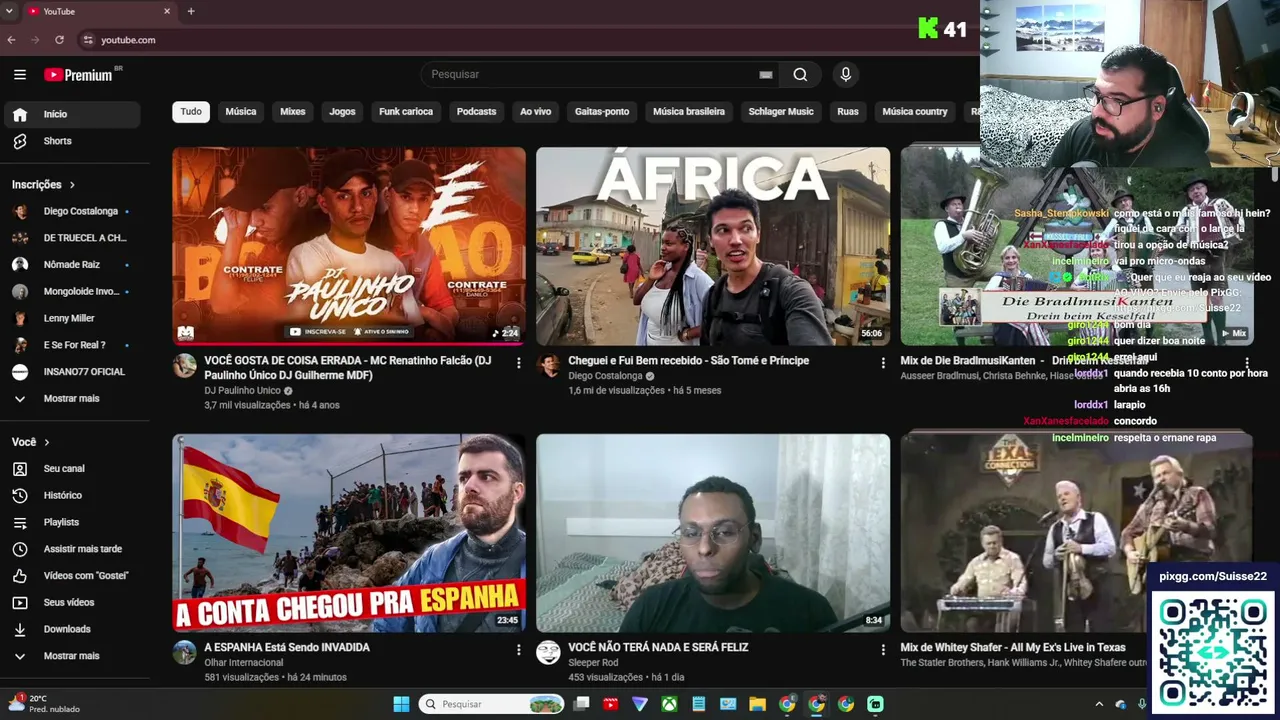Select the Ao vivo filter chip

coord(536,112)
